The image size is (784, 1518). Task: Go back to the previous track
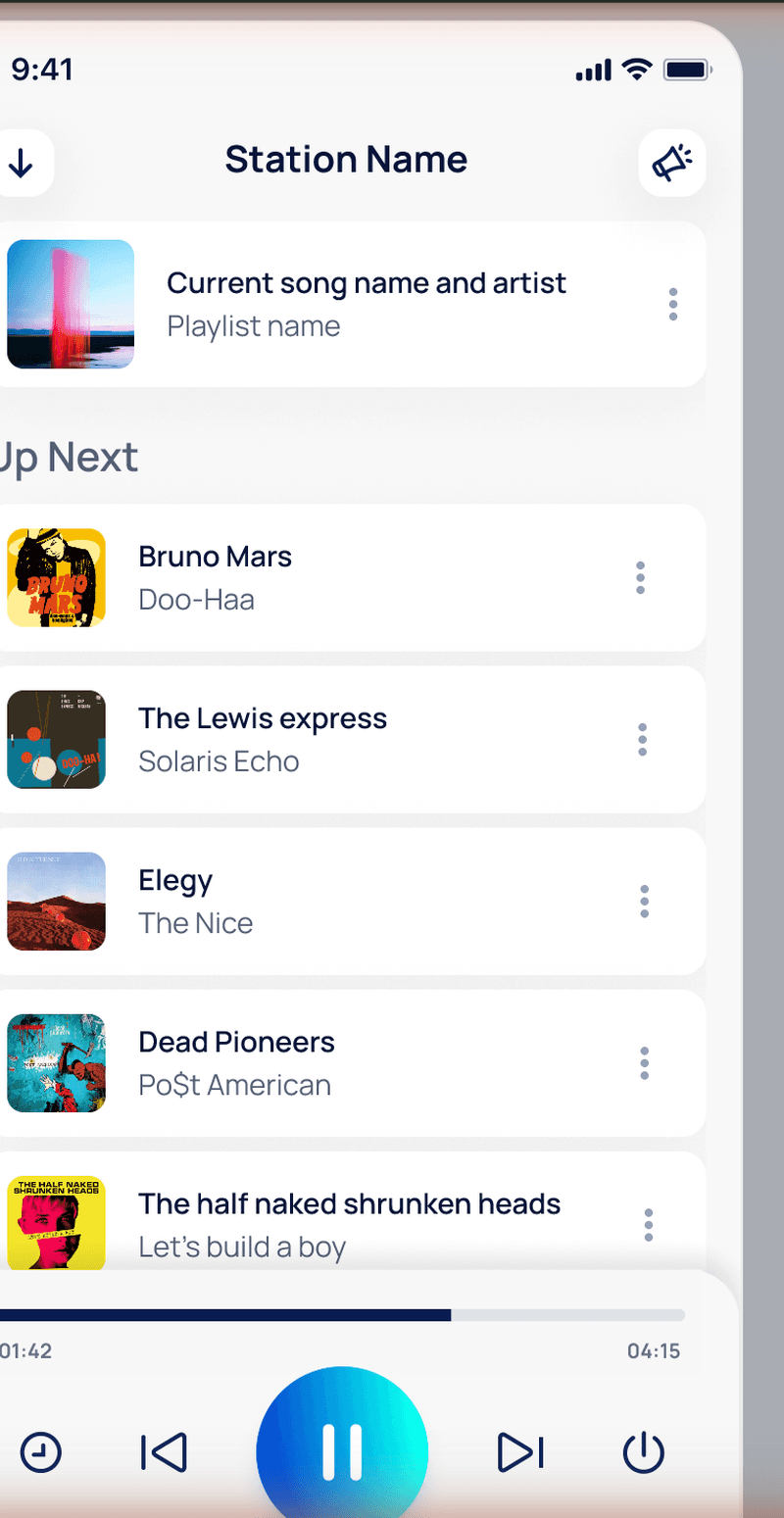[x=164, y=1452]
